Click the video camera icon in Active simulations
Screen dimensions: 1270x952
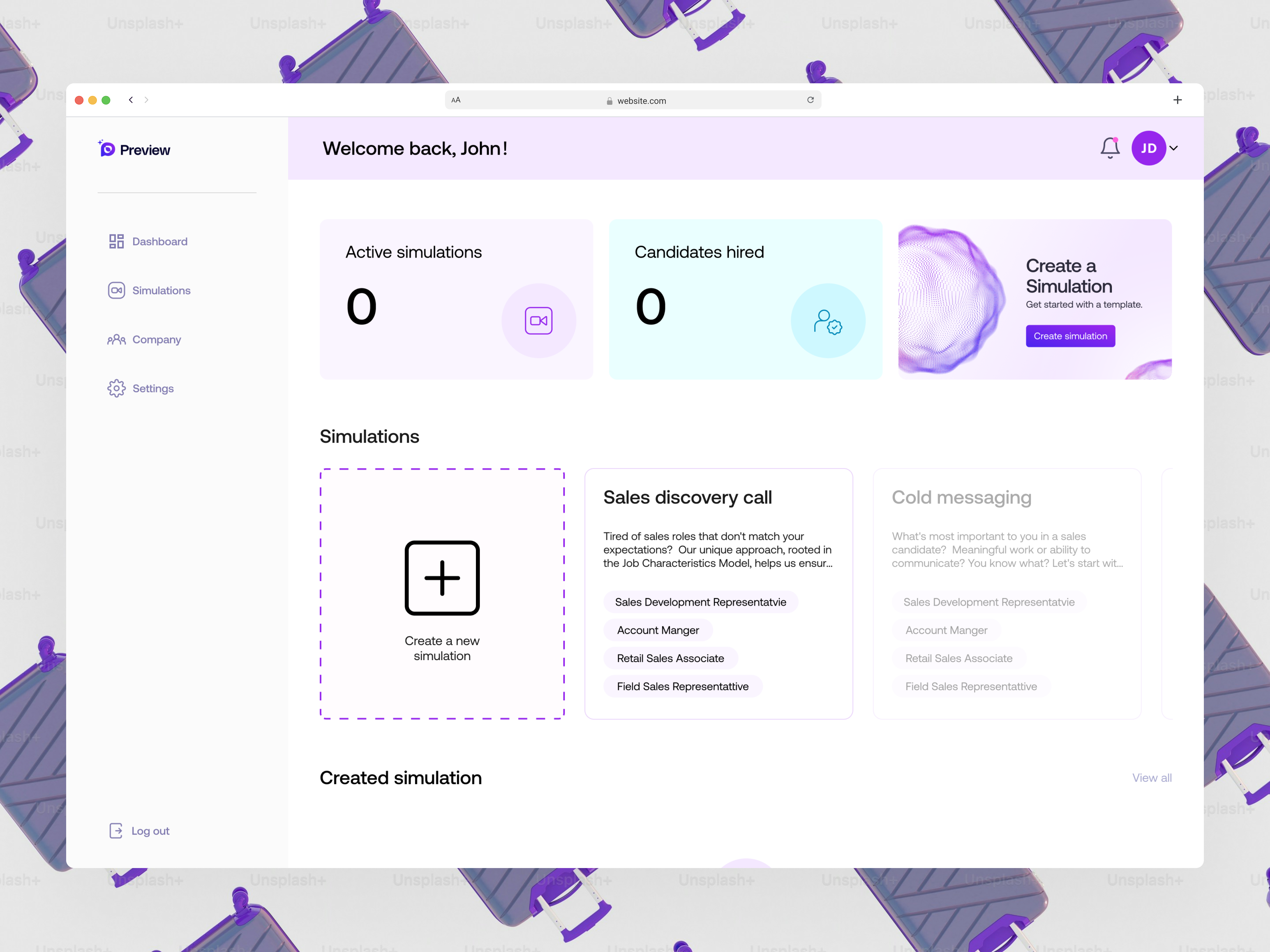(x=538, y=321)
